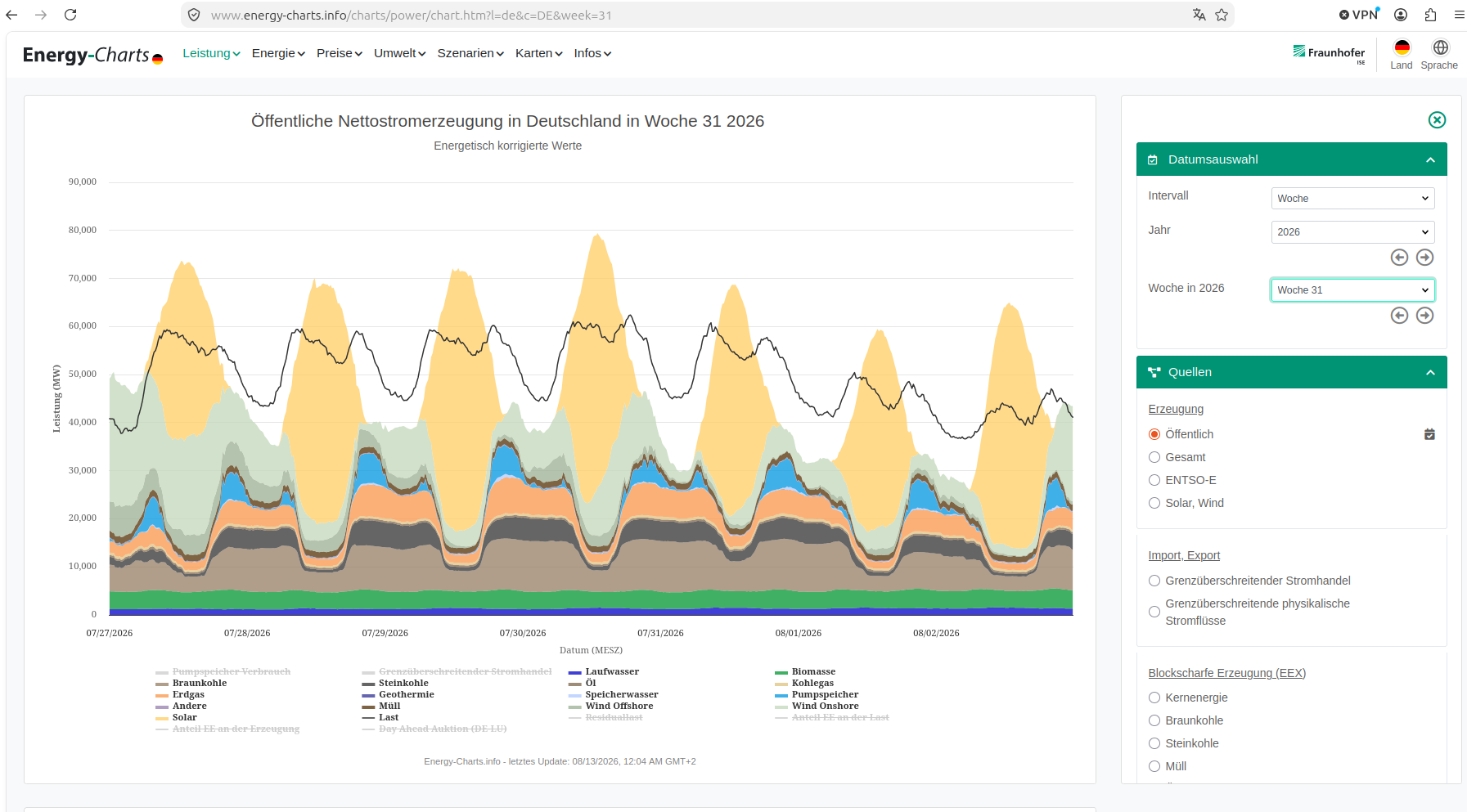Open the Preise menu
This screenshot has height=812, width=1467.
(340, 53)
